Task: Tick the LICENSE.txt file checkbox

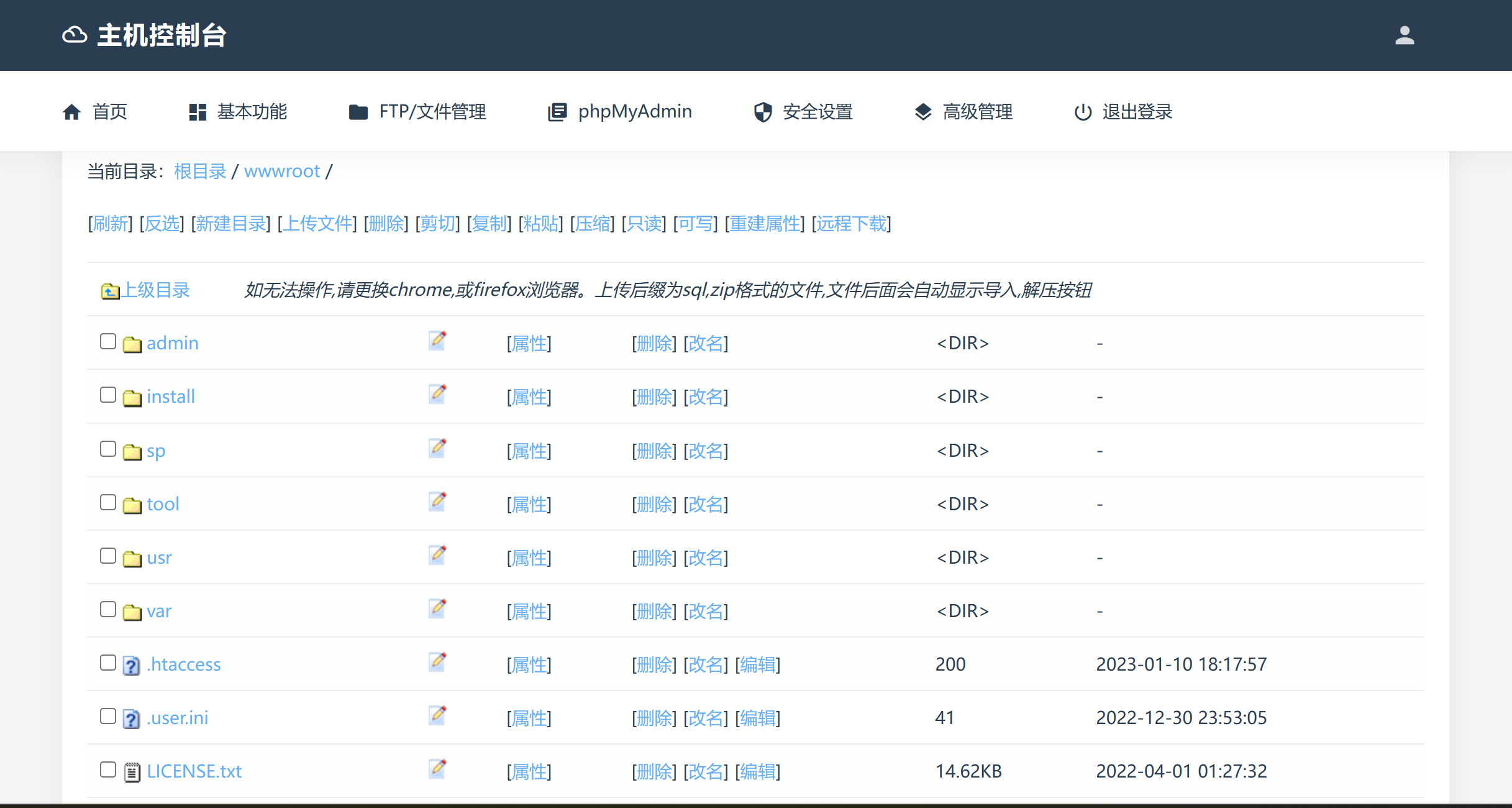Action: (x=108, y=769)
